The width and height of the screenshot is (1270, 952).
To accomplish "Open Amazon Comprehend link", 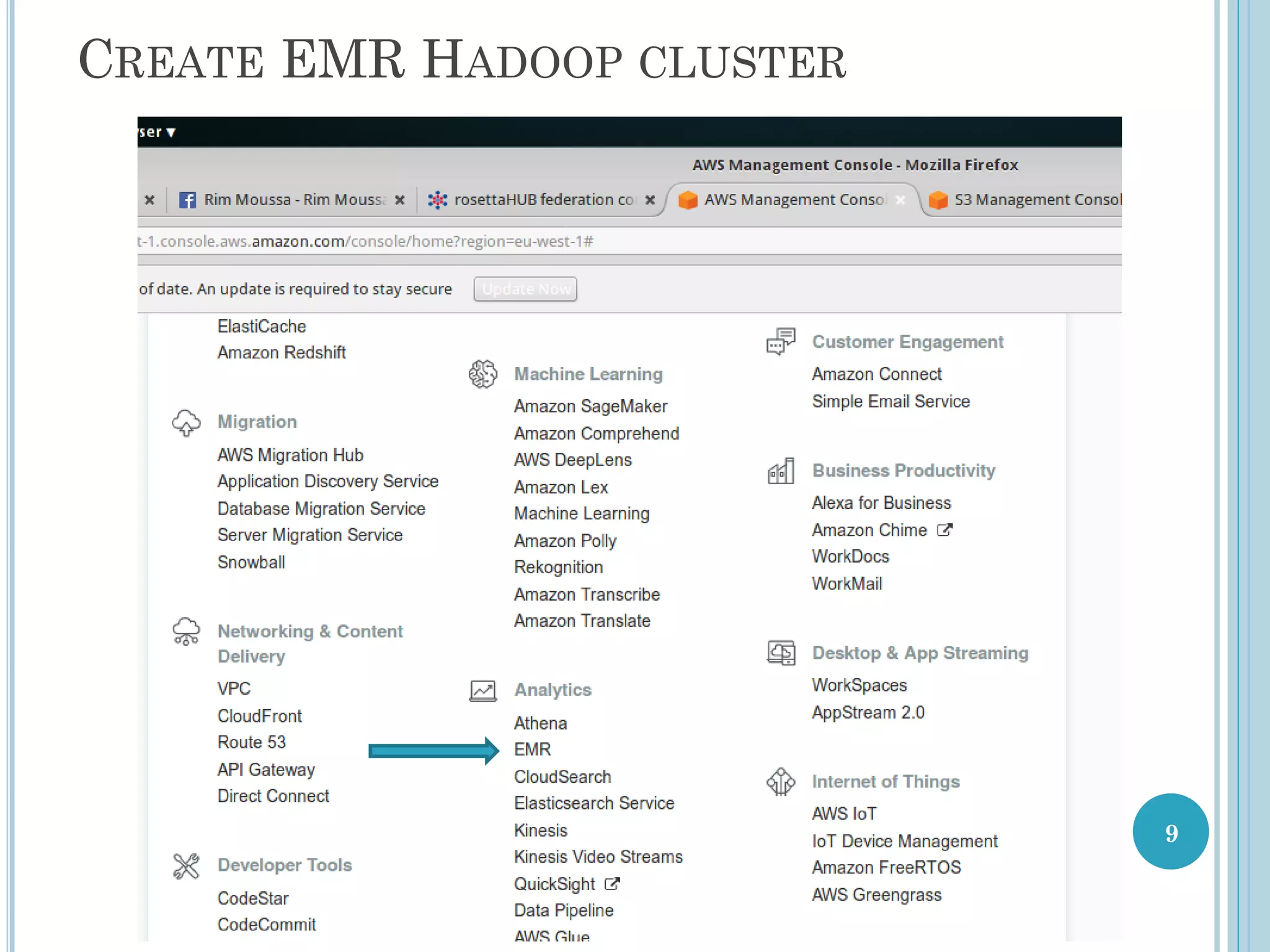I will [x=597, y=434].
